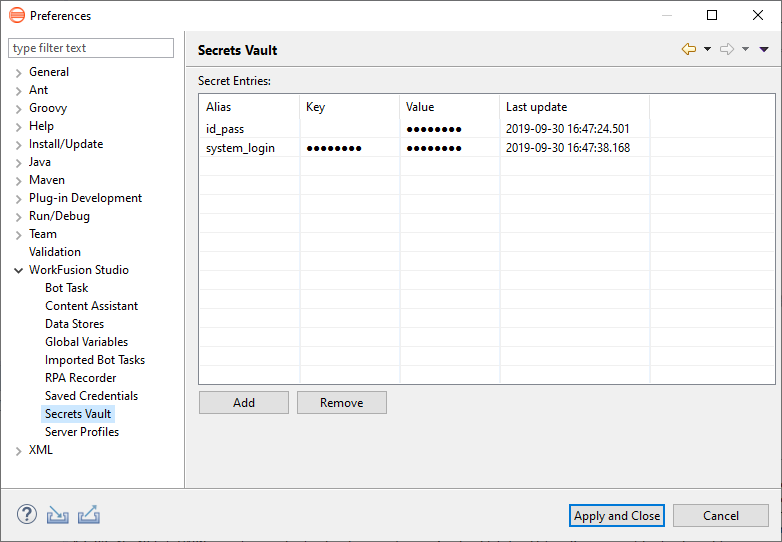Click Apply and Close button
Image resolution: width=782 pixels, height=542 pixels.
617,516
